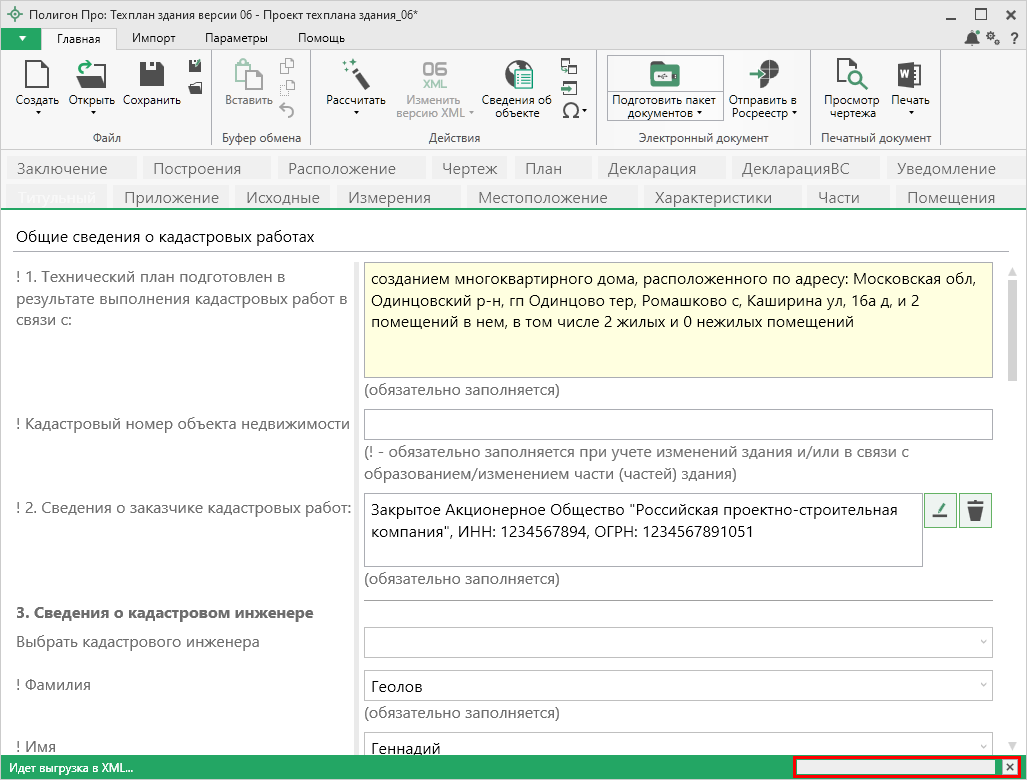Switch to the Импорт ribbon tab

tap(153, 38)
